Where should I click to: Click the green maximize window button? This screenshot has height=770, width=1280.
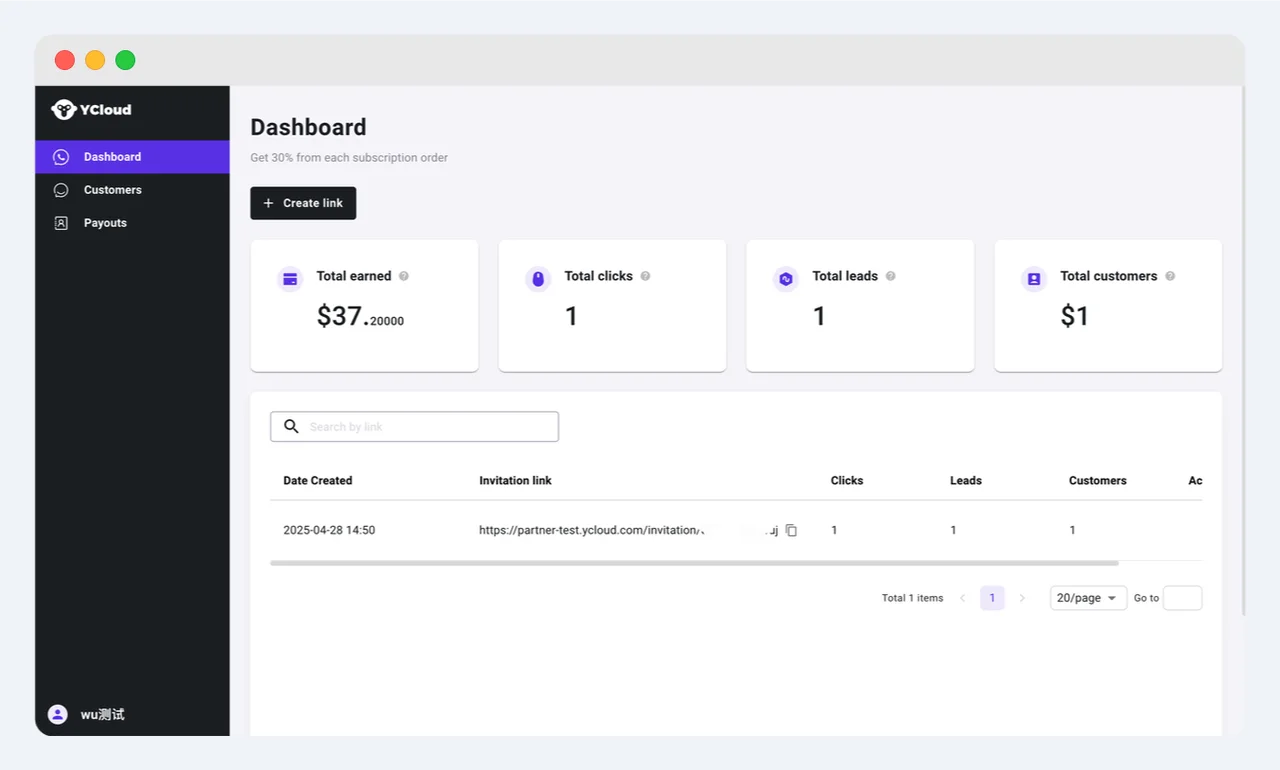[125, 60]
